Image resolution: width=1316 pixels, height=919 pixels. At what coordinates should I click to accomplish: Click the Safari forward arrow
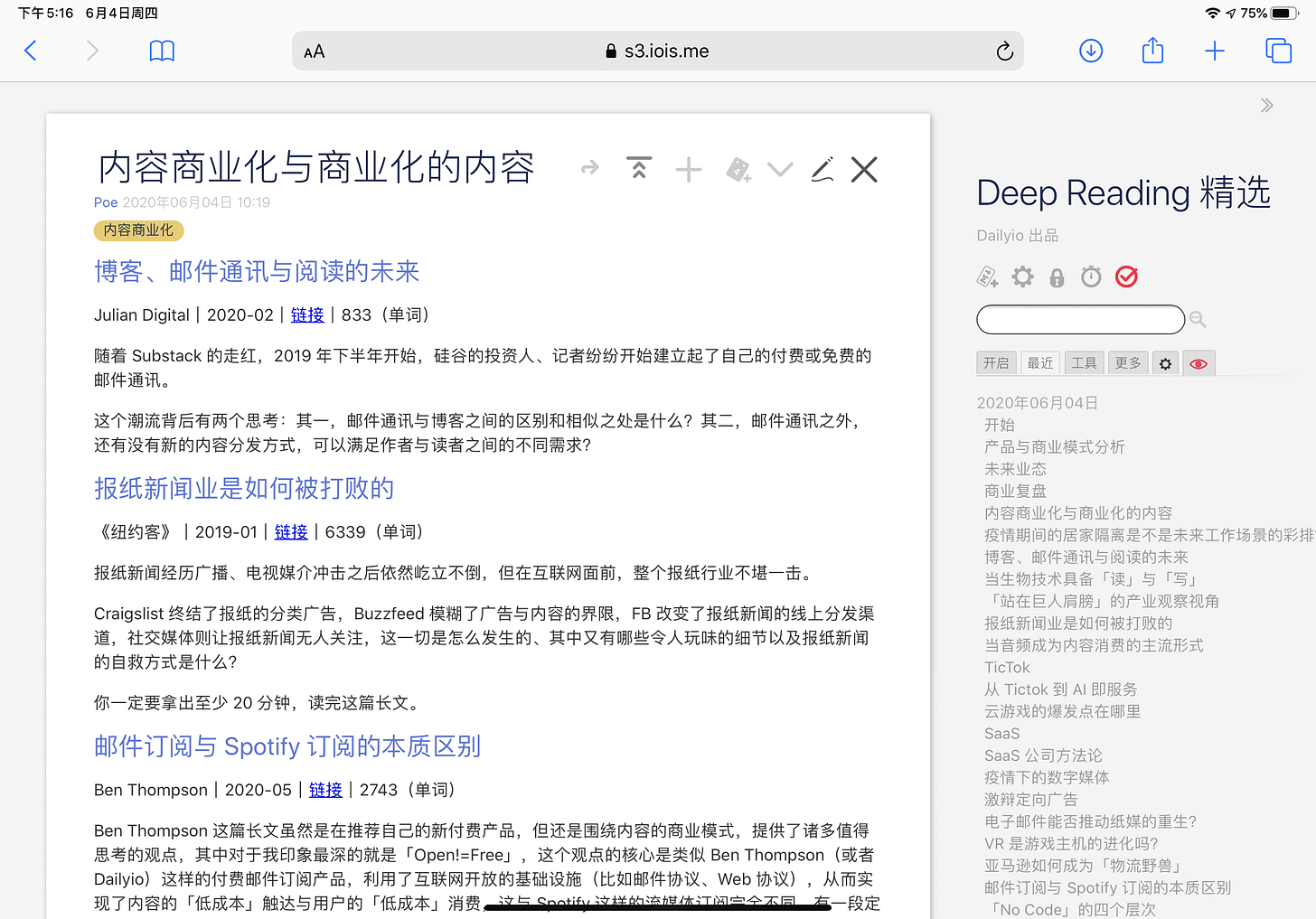pyautogui.click(x=91, y=51)
